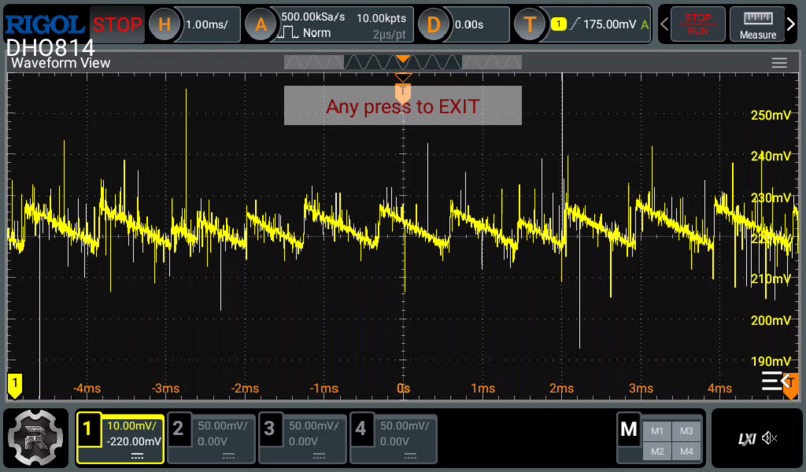The height and width of the screenshot is (472, 806).
Task: Select math channel M4
Action: pyautogui.click(x=687, y=451)
